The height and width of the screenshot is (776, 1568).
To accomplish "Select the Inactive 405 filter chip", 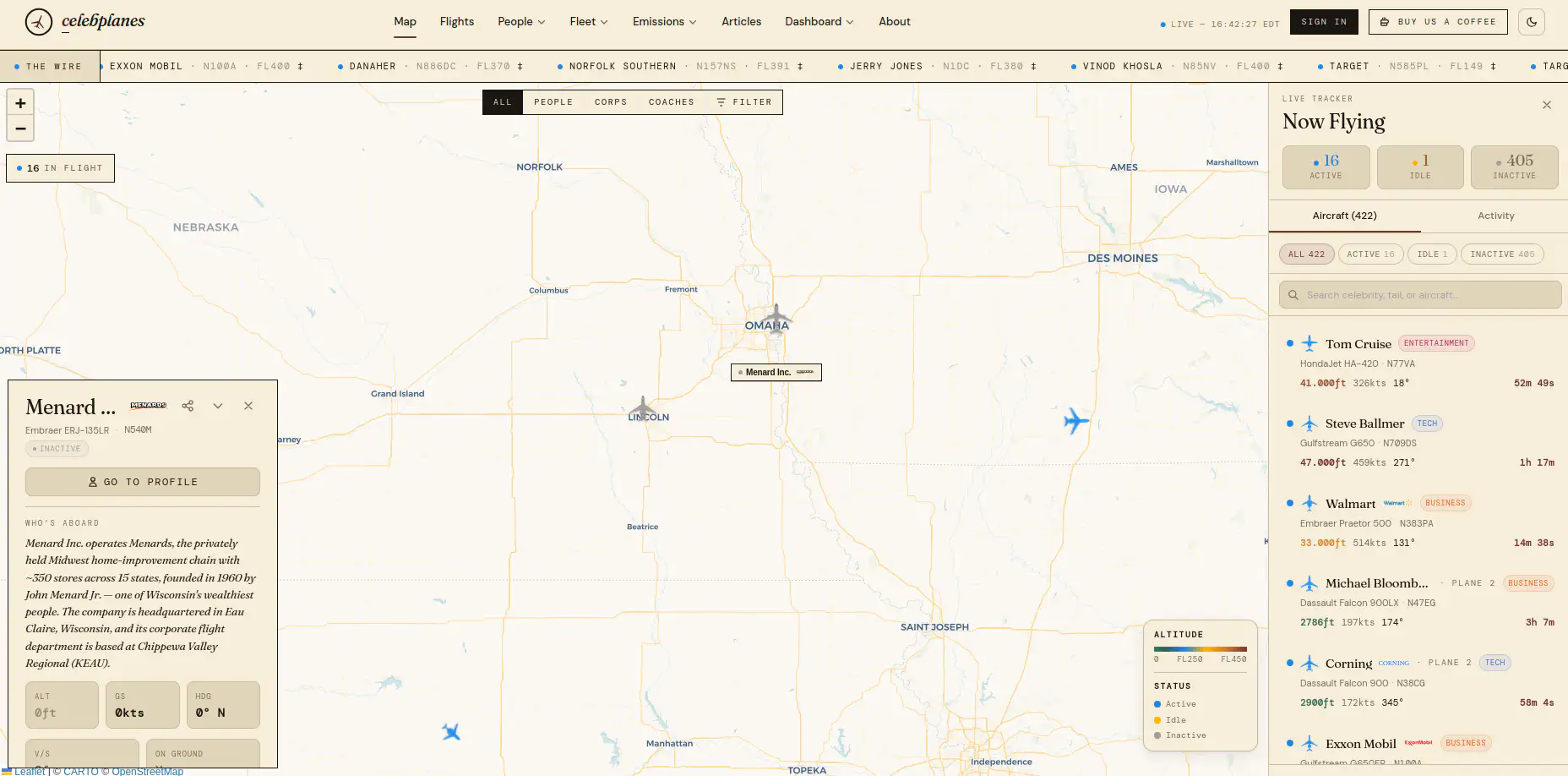I will pyautogui.click(x=1503, y=254).
